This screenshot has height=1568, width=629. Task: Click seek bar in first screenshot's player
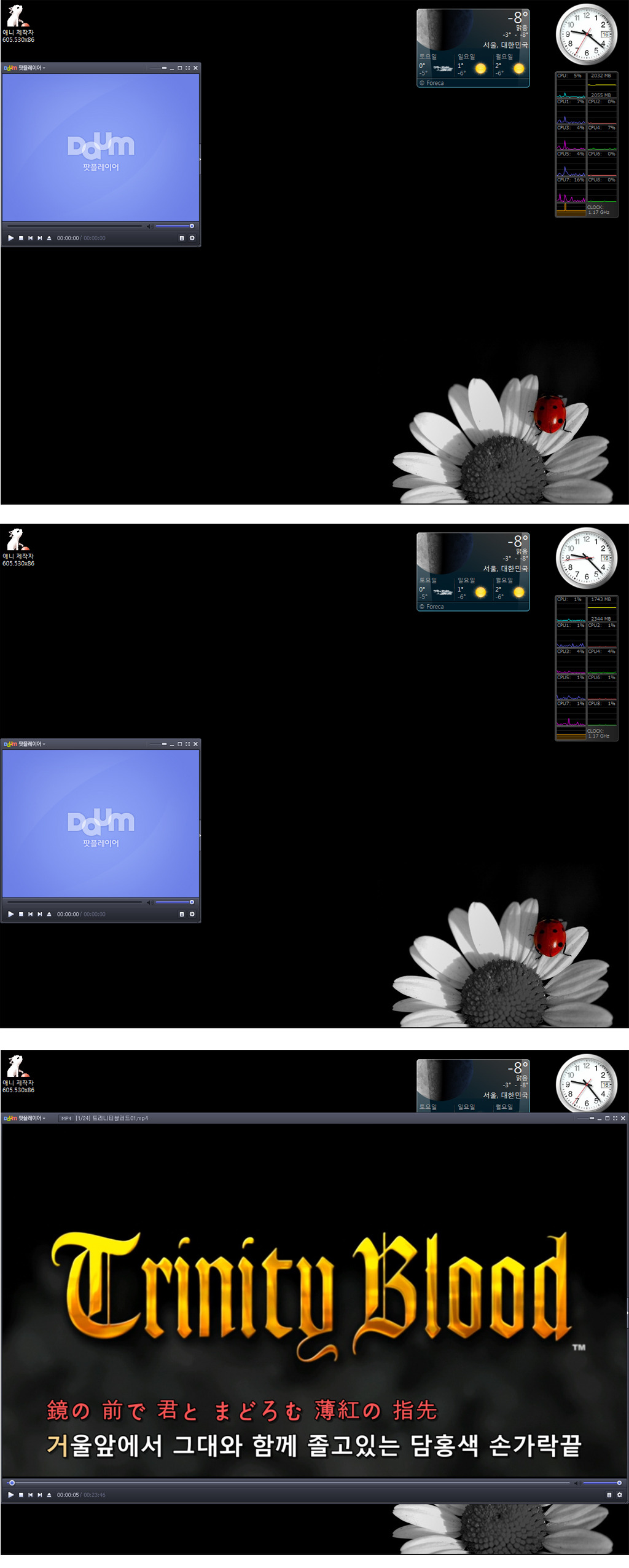(x=74, y=226)
